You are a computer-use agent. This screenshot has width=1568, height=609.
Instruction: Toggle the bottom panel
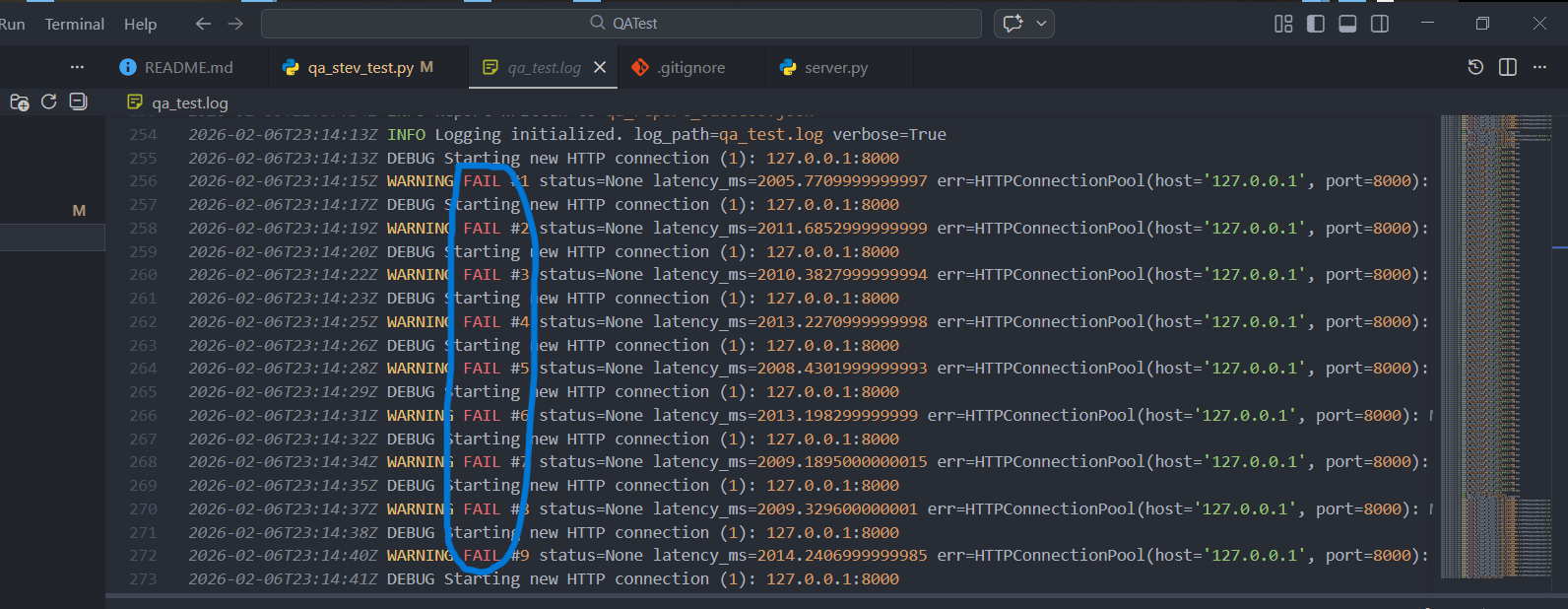tap(1347, 24)
